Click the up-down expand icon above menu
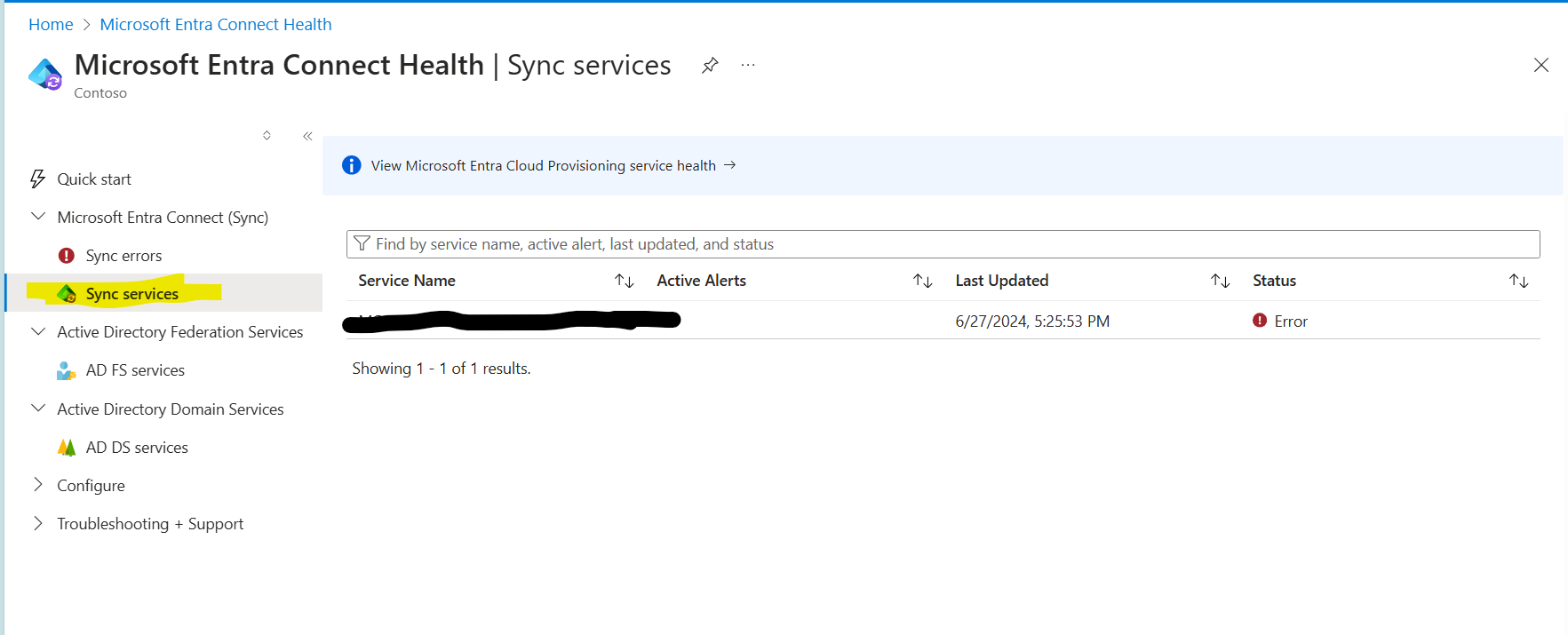Image resolution: width=1568 pixels, height=635 pixels. [x=267, y=136]
